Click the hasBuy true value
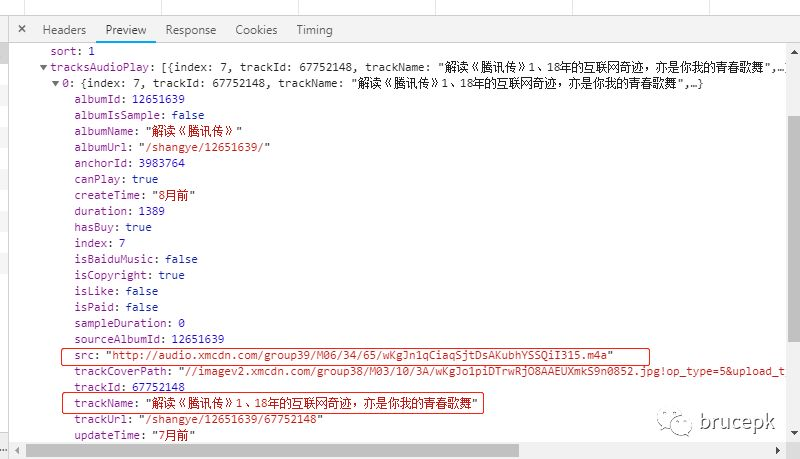800x459 pixels. 139,227
